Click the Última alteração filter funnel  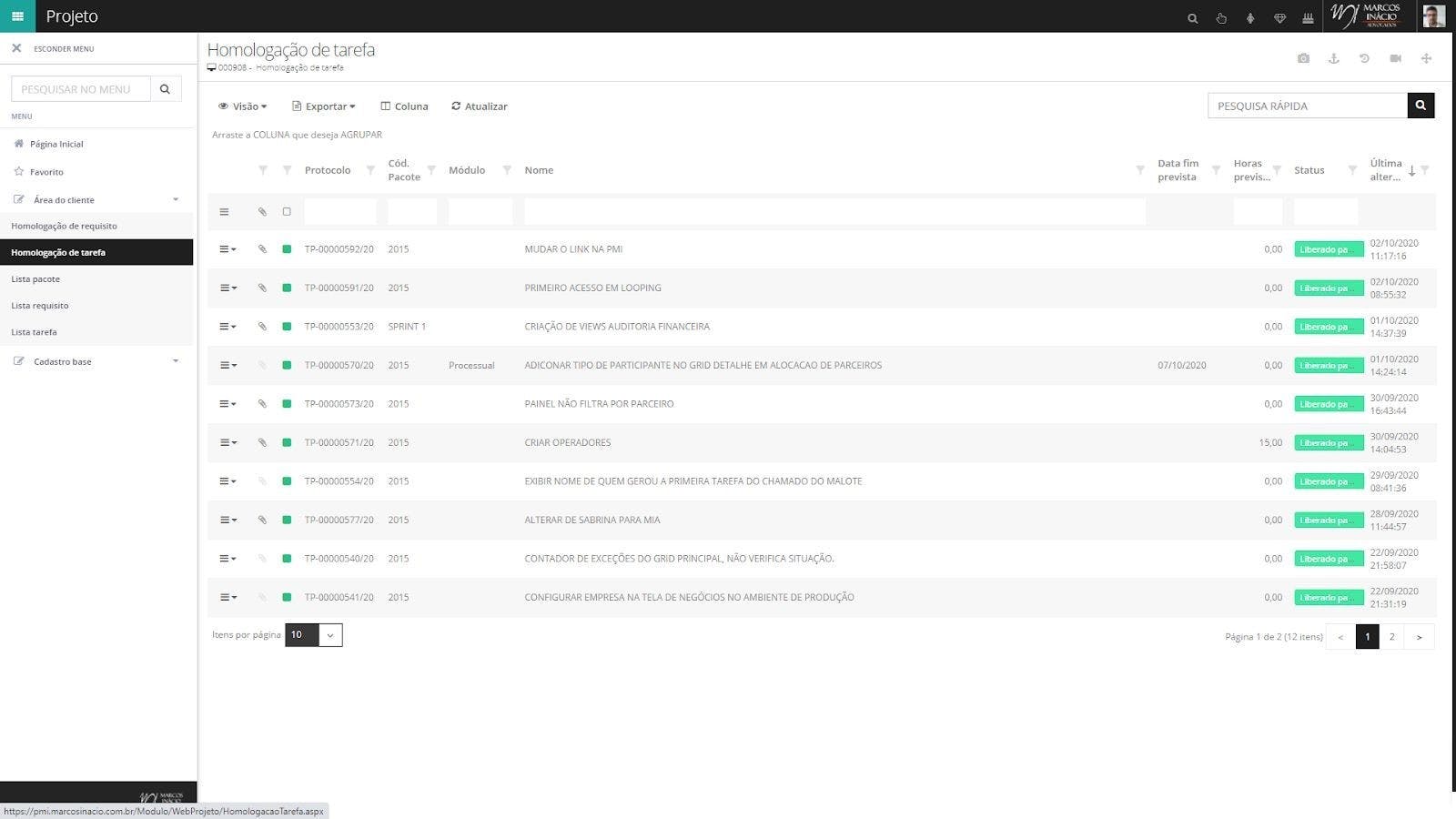(x=1425, y=170)
